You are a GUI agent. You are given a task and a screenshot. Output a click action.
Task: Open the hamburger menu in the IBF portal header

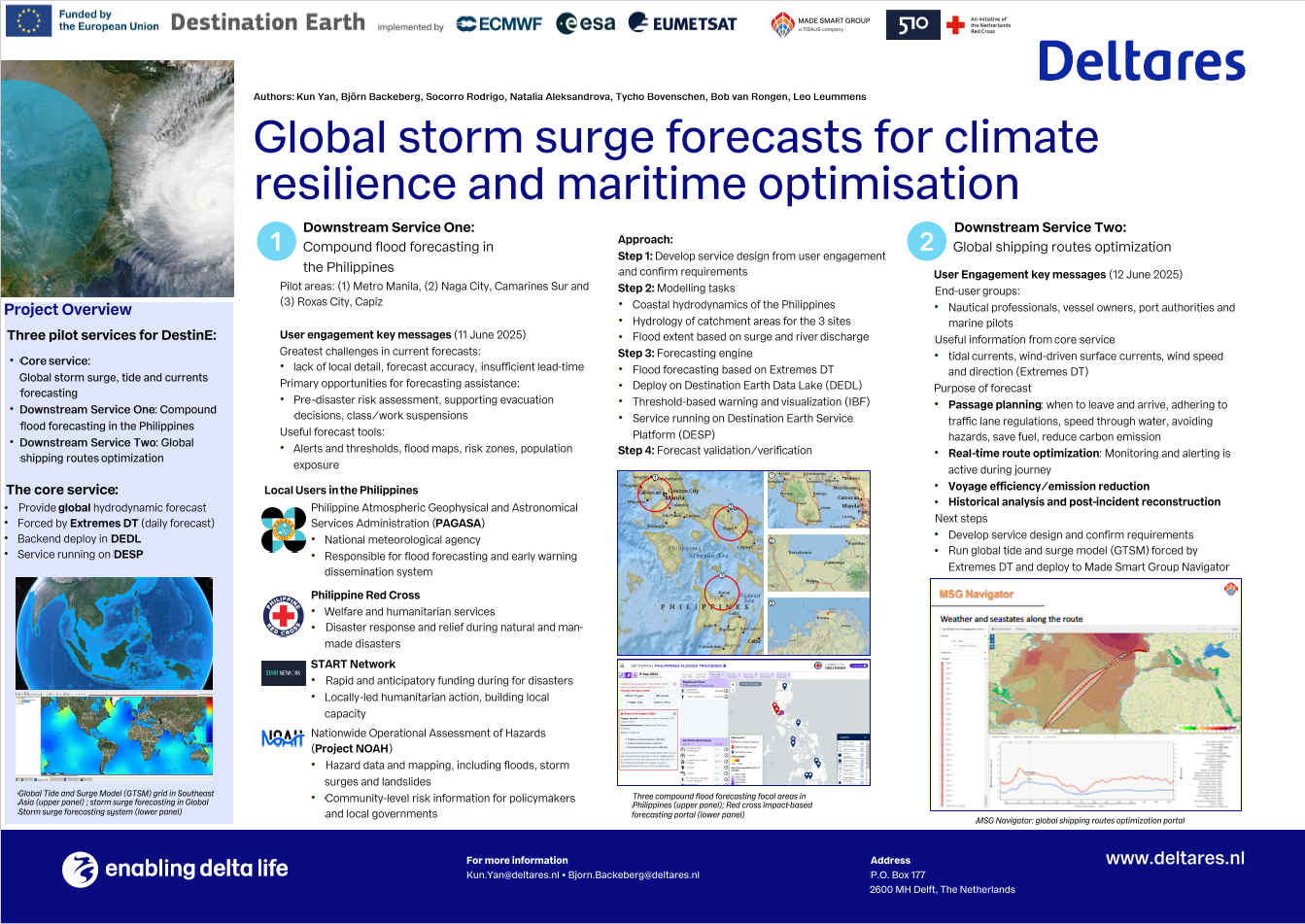622,666
